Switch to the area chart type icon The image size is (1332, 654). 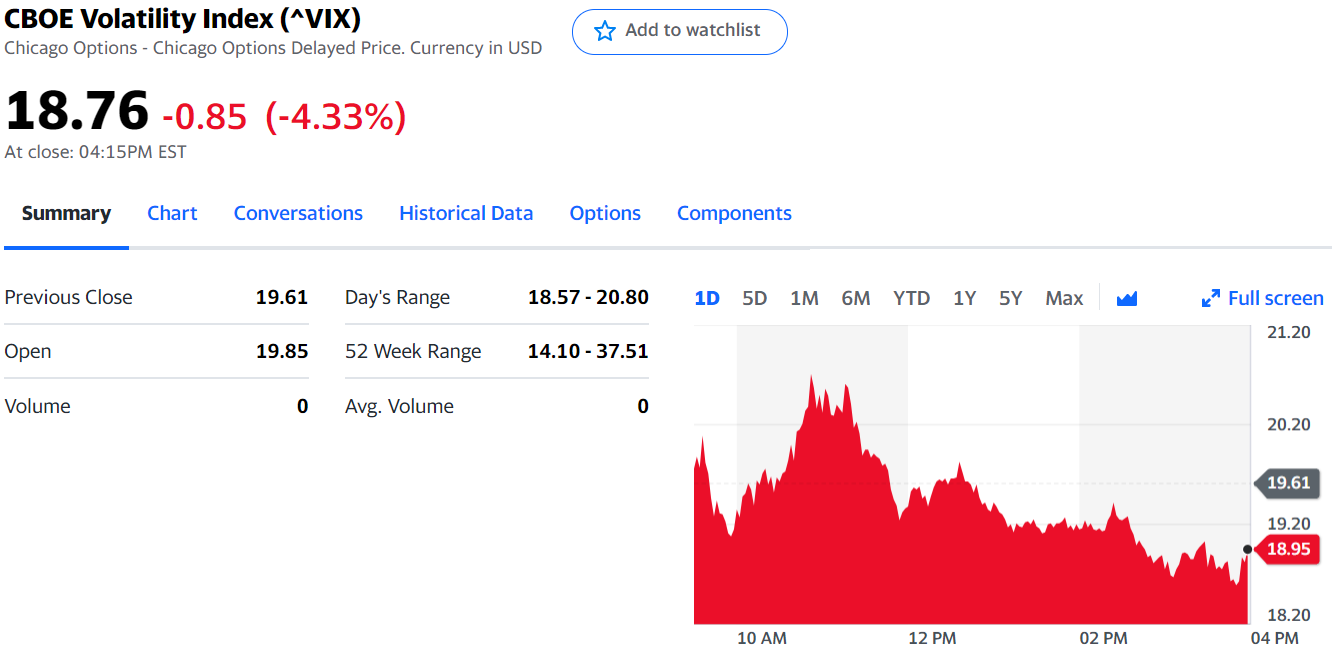1127,298
